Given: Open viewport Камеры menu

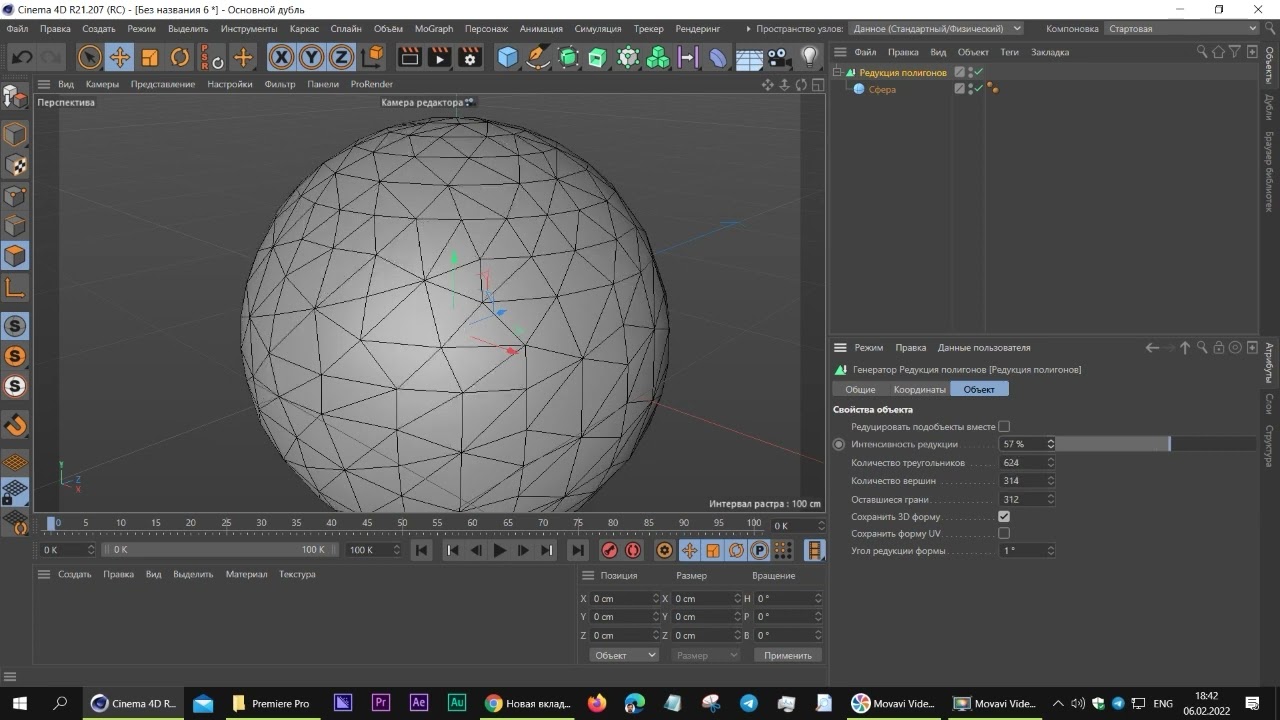Looking at the screenshot, I should click(102, 85).
